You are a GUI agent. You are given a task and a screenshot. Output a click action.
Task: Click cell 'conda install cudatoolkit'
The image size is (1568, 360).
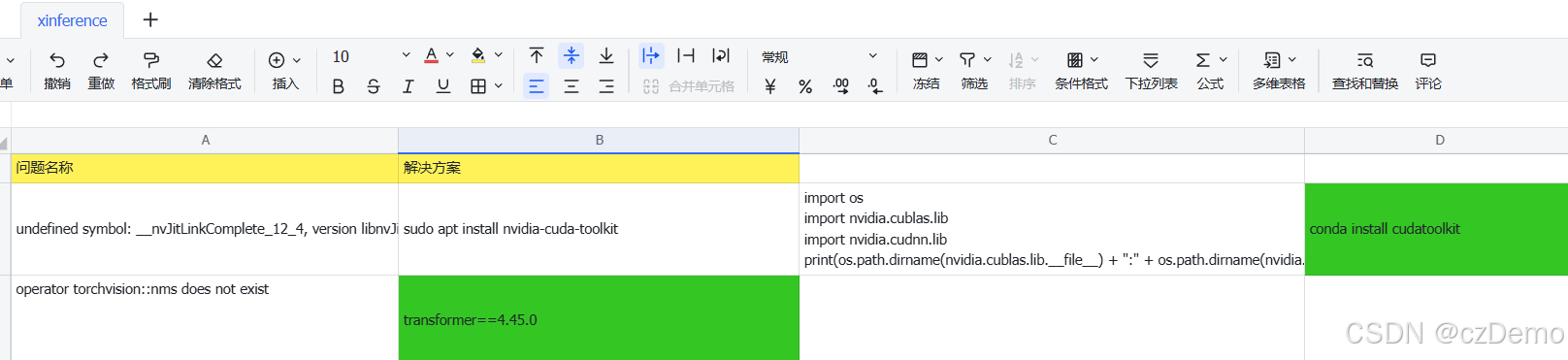click(x=1436, y=229)
